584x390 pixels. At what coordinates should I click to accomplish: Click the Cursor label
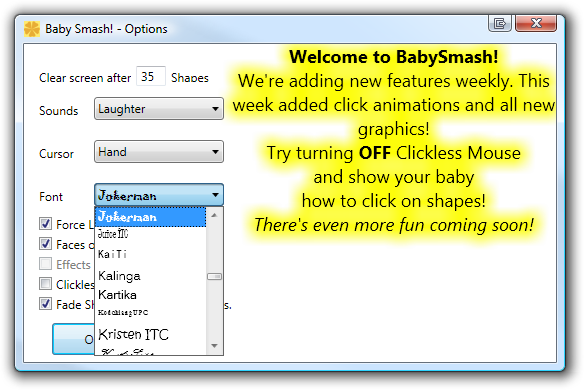(56, 154)
